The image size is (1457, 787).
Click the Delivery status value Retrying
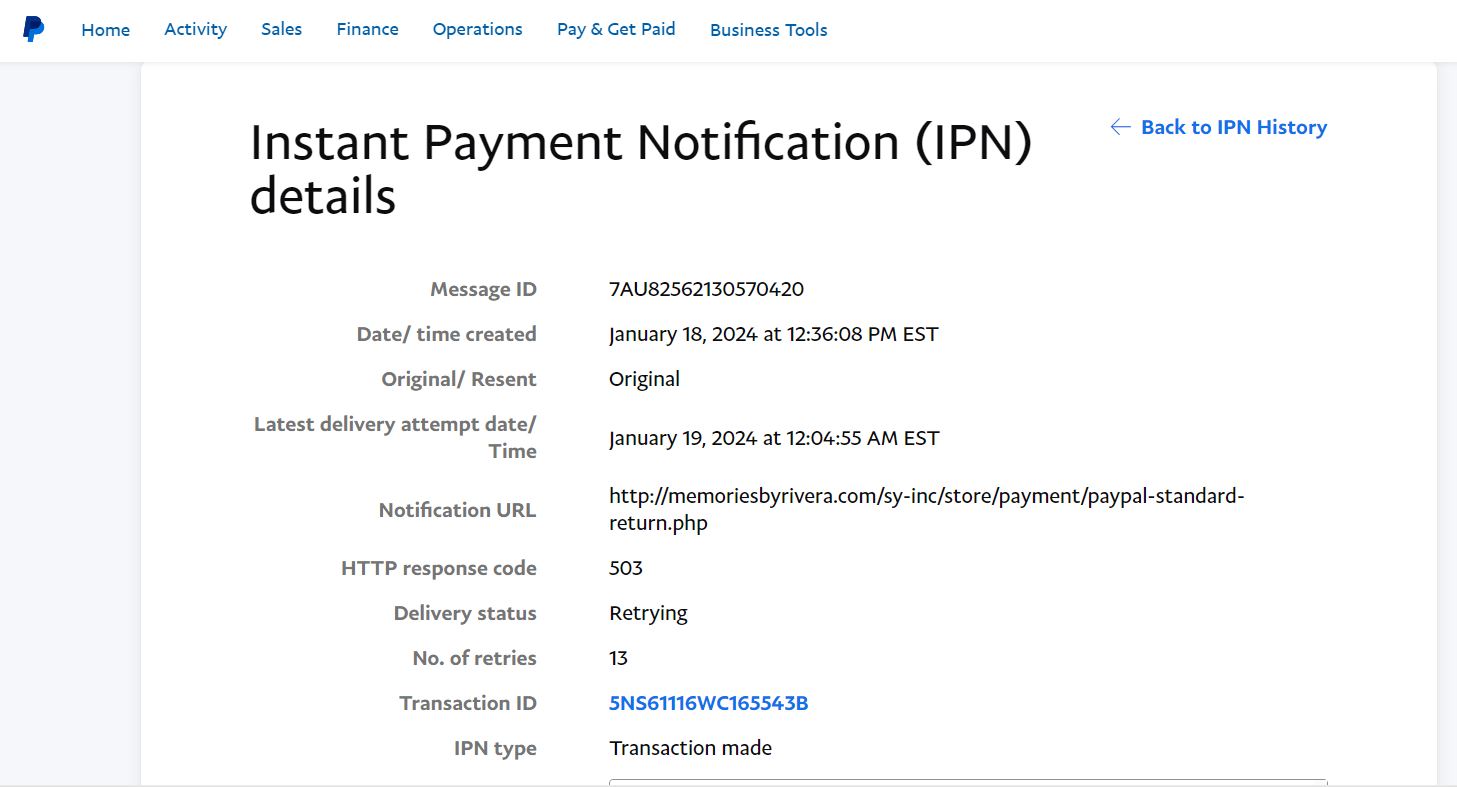(649, 613)
